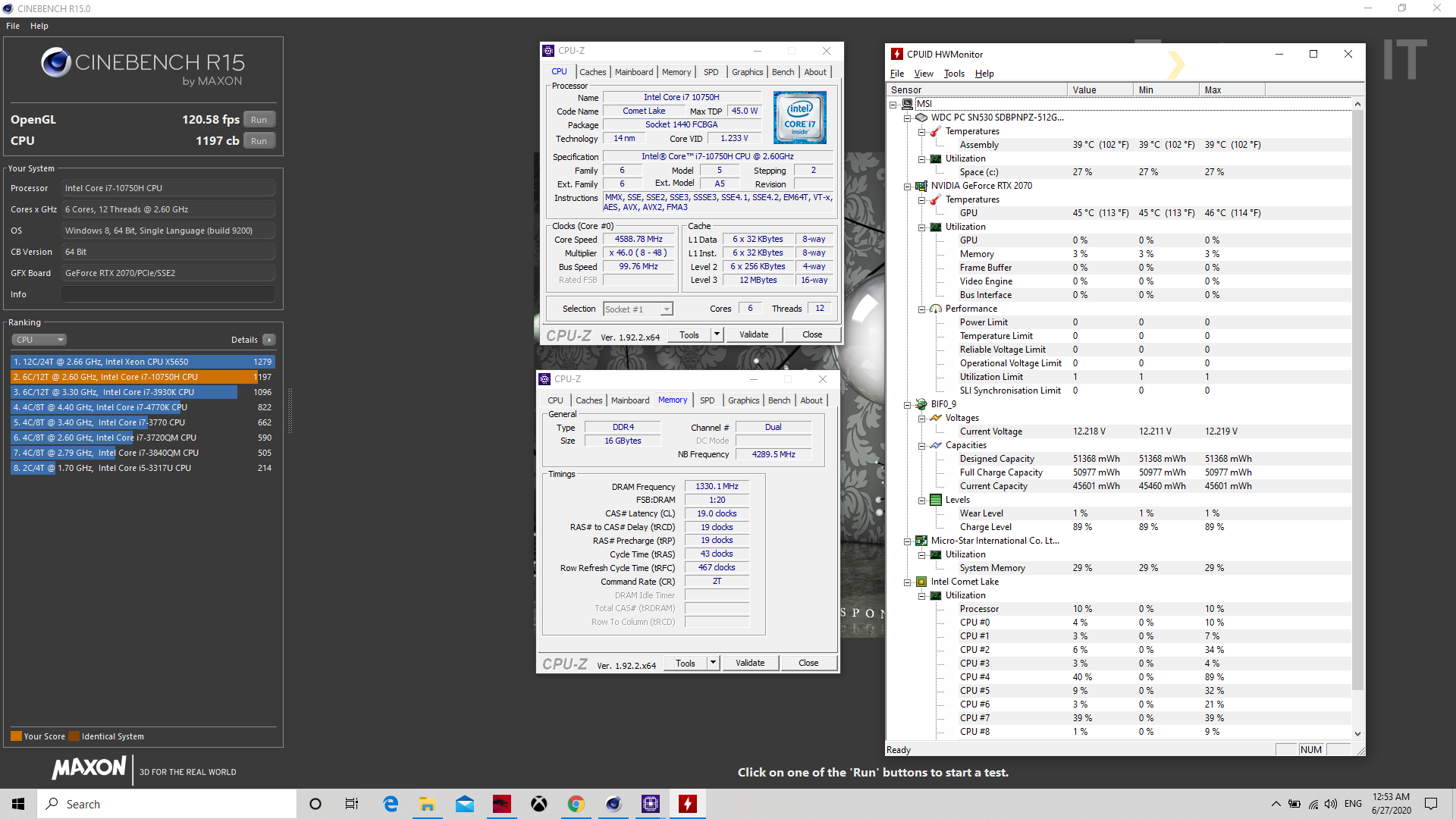The image size is (1456, 819).
Task: Switch to Cinebench via taskbar icon
Action: 613,804
